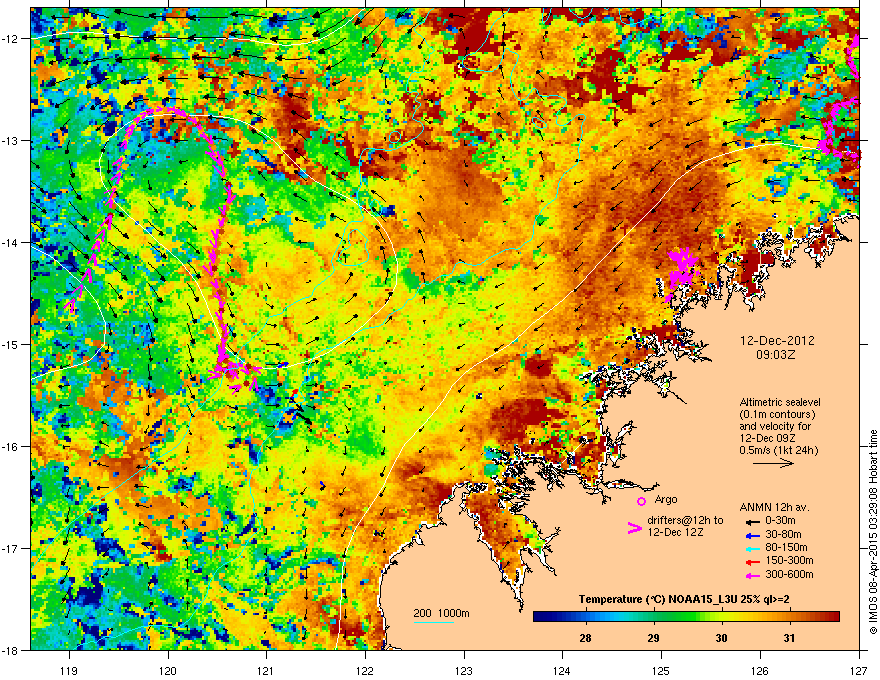Click the vertical IMOS copyright timestamp text
This screenshot has height=680, width=880.
(x=873, y=531)
